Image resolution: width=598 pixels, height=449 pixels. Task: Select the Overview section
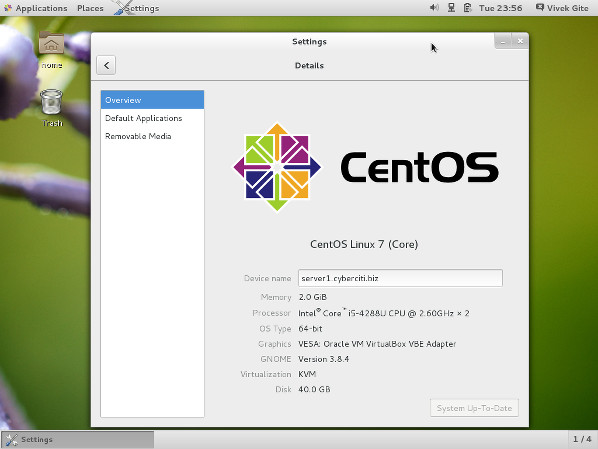click(152, 100)
